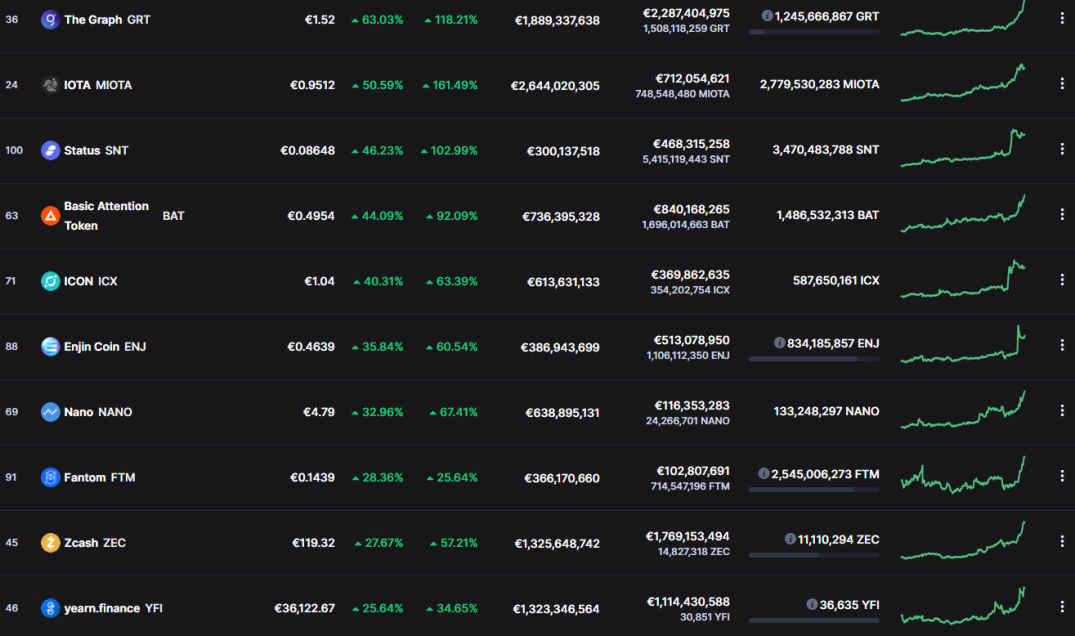Viewport: 1075px width, 636px height.
Task: Click GRT circulating supply progress bar
Action: [814, 32]
